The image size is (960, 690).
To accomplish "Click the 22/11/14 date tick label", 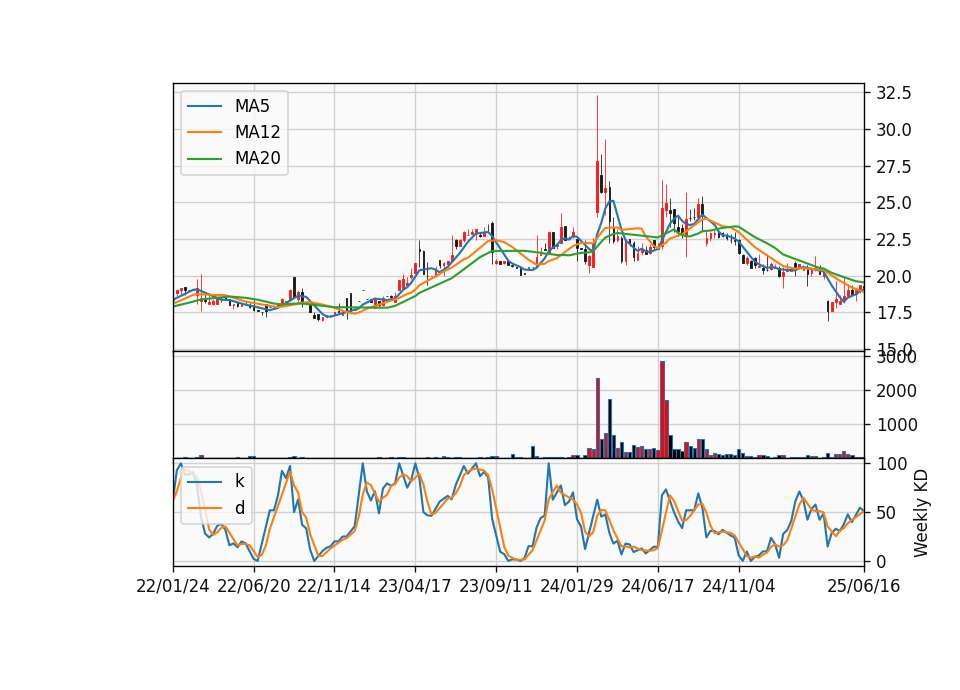I will point(334,586).
